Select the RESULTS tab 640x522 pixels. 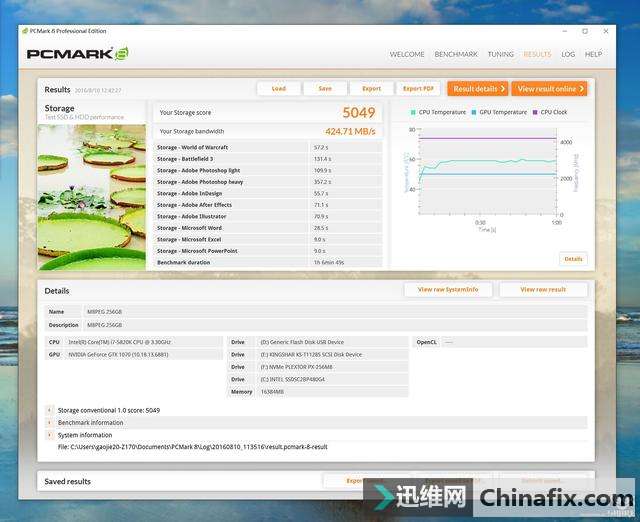point(537,54)
